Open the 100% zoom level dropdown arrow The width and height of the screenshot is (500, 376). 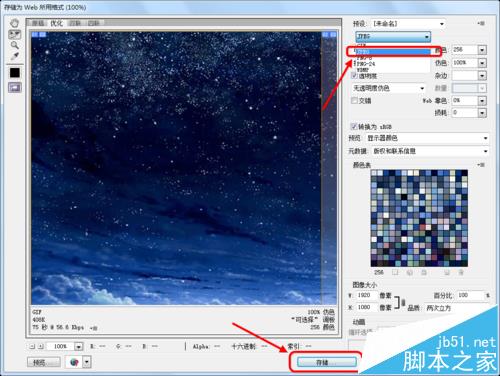79,347
